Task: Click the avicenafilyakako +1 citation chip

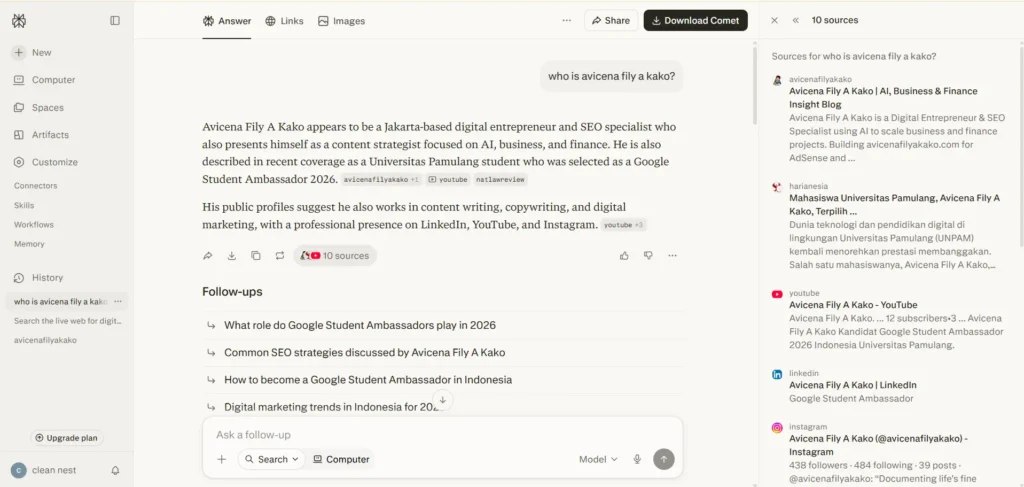Action: pos(381,180)
